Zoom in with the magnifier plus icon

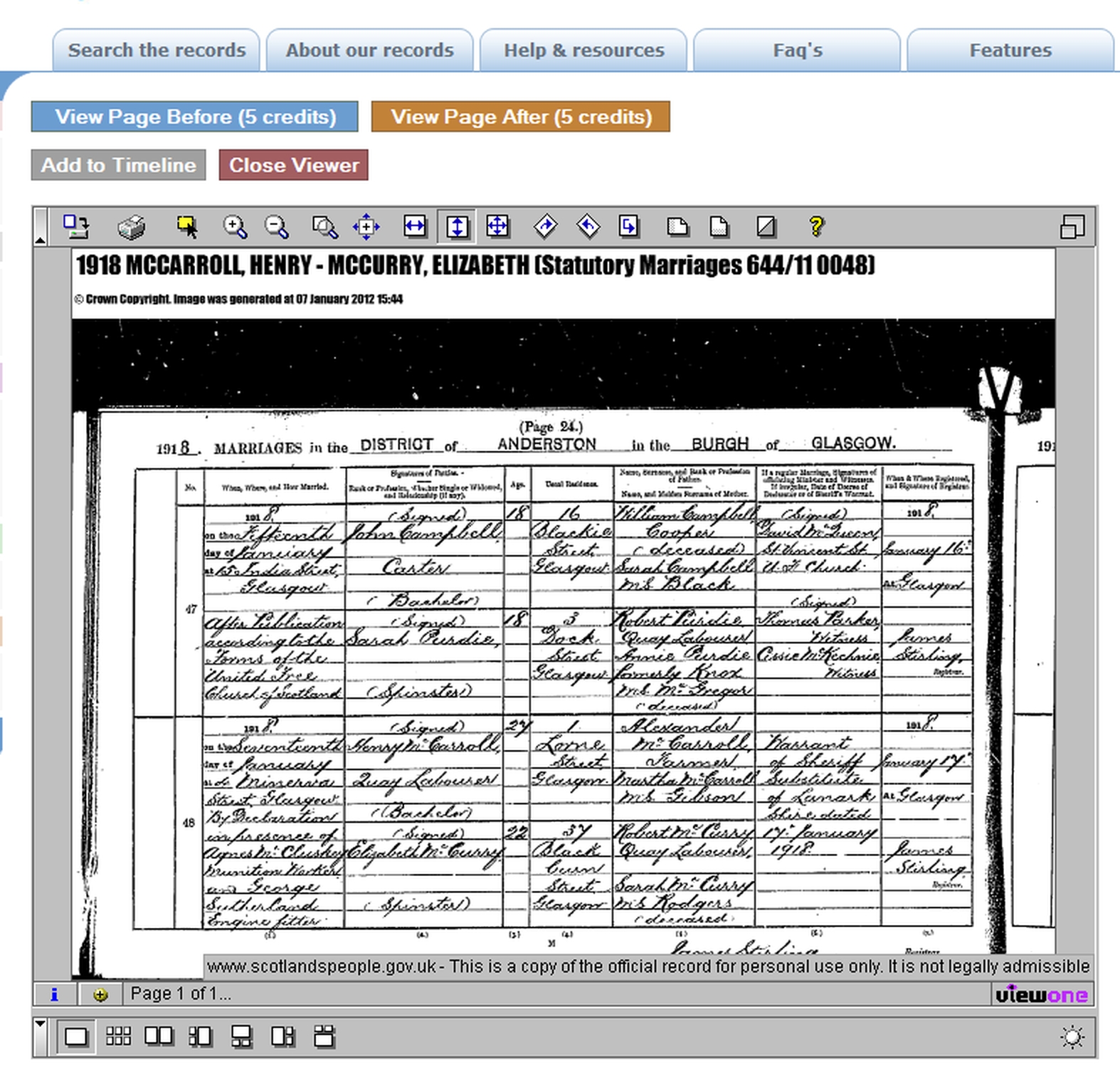(x=235, y=227)
